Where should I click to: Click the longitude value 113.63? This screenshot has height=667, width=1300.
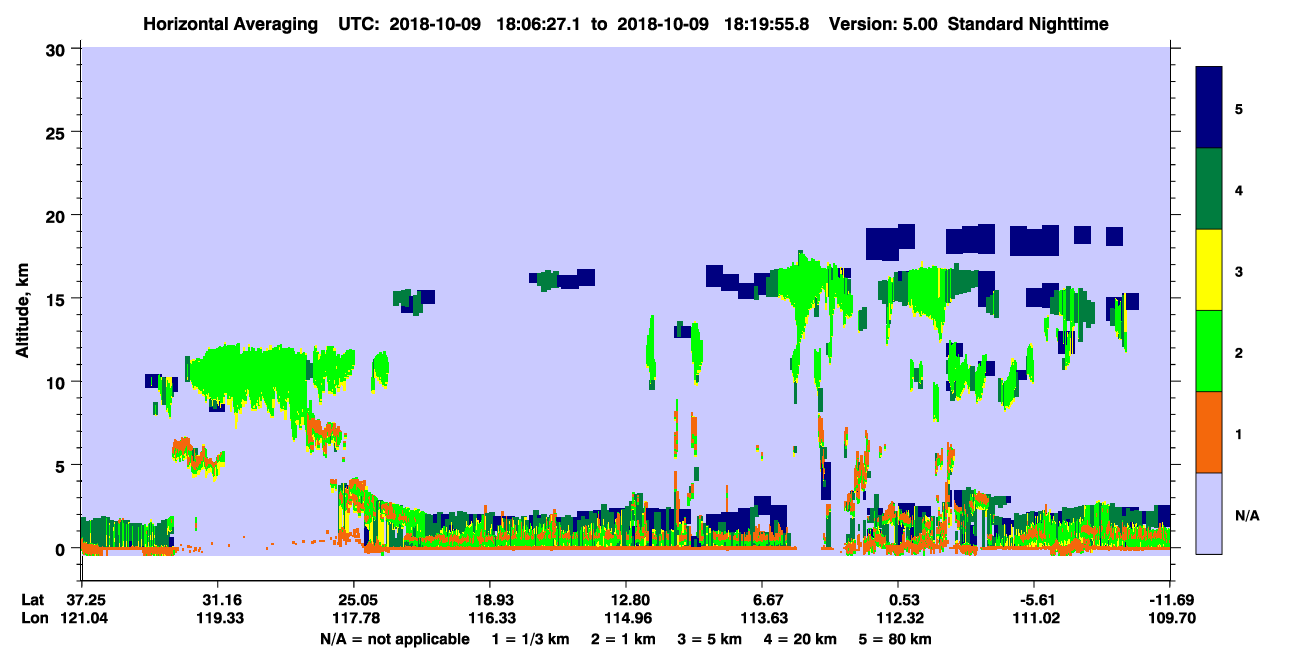[762, 619]
